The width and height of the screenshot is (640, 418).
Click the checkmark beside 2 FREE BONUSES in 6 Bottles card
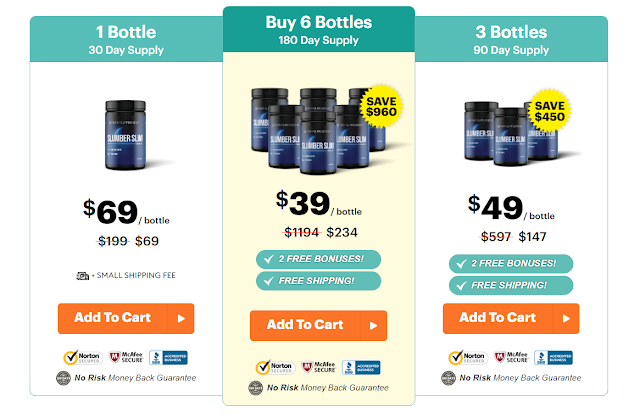point(266,258)
